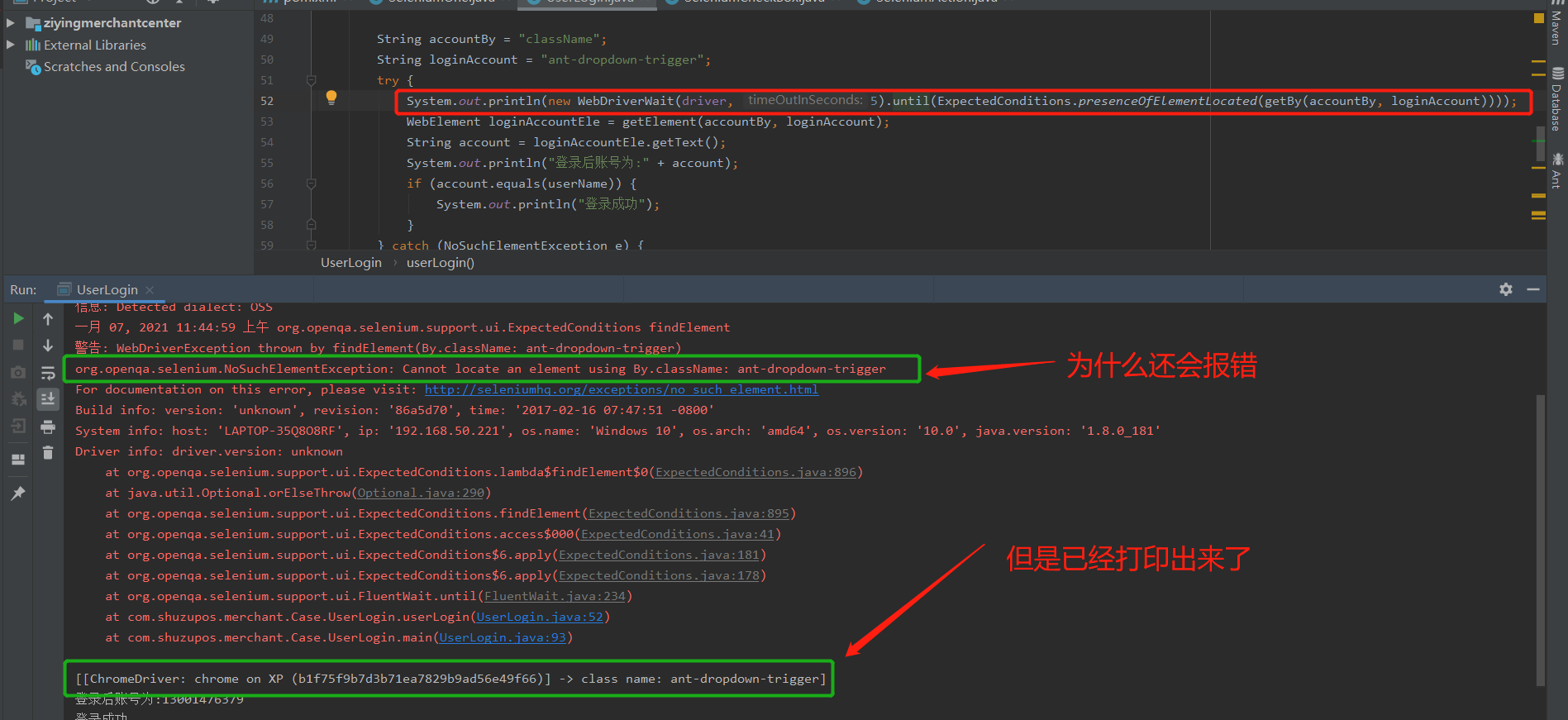Screen dimensions: 1568x720
Task: Open ExpectedConditions.java:181 stack trace link
Action: tap(659, 555)
